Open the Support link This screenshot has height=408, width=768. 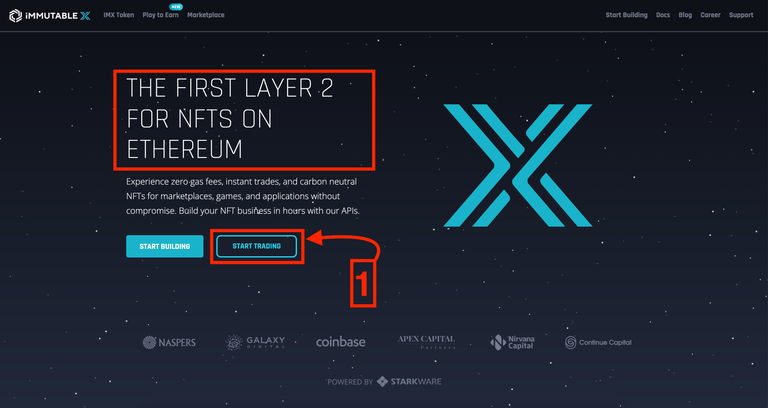pyautogui.click(x=741, y=15)
